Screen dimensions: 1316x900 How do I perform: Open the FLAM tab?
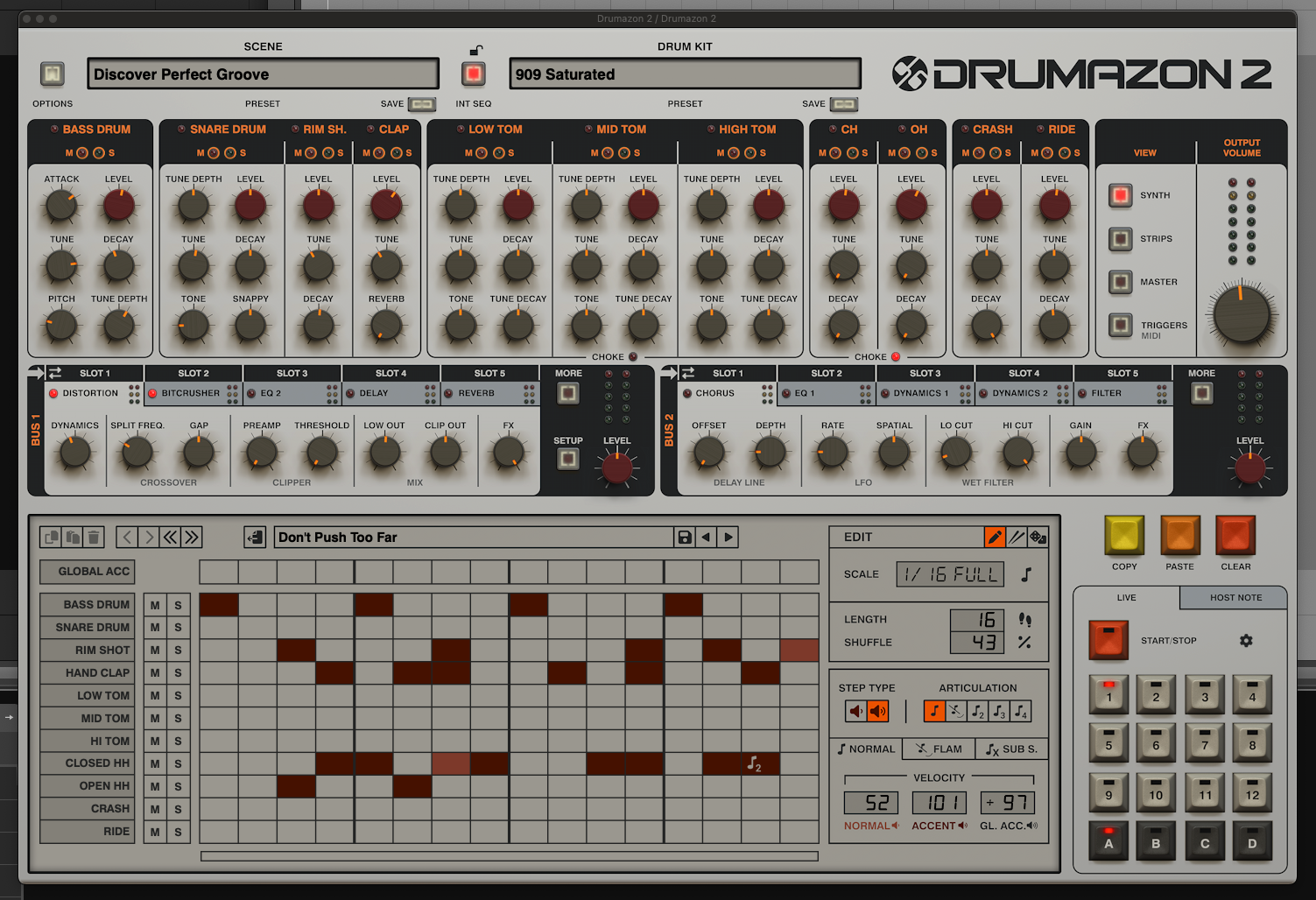coord(939,749)
